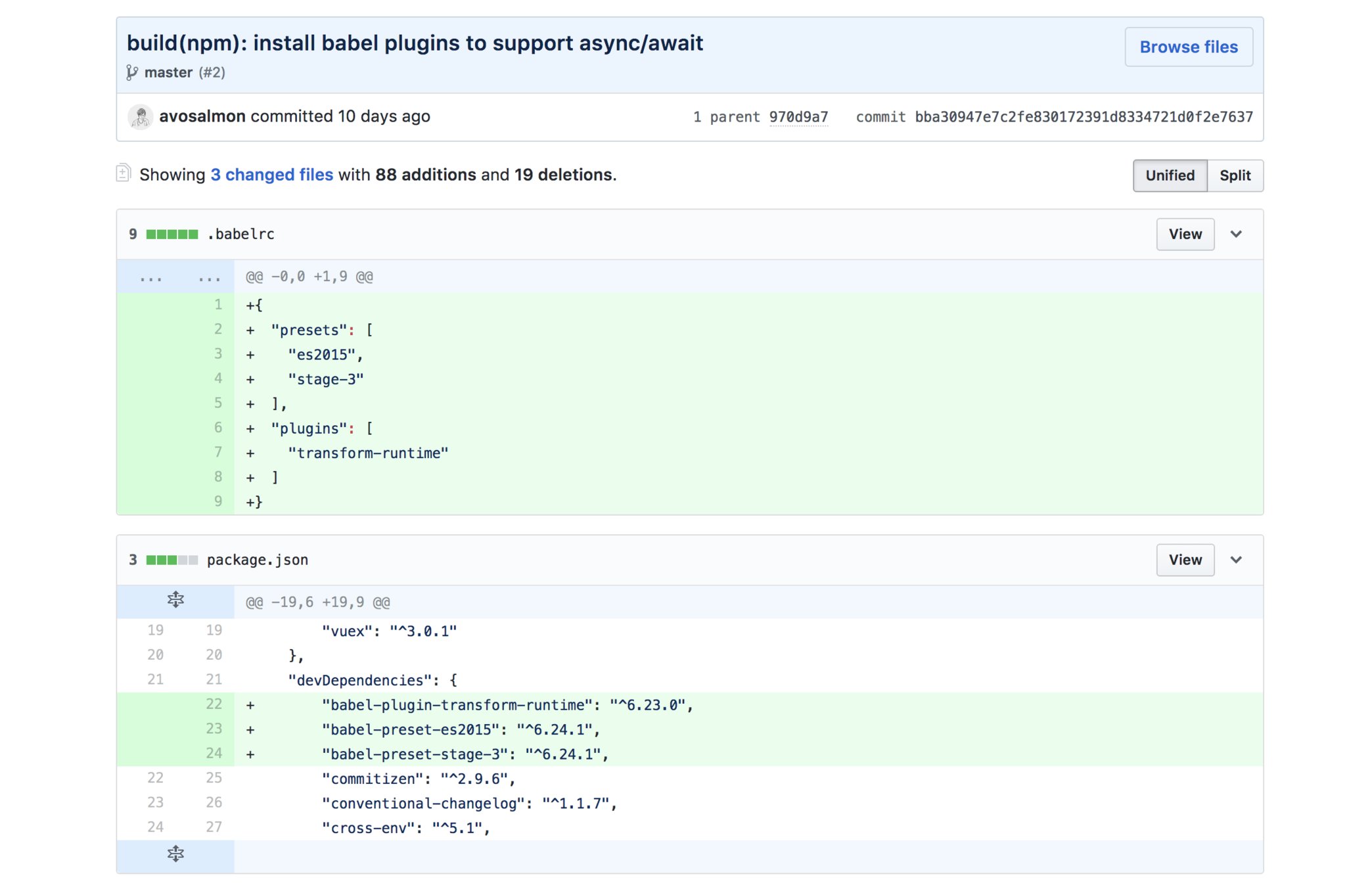Click the Browse files button

click(1188, 47)
